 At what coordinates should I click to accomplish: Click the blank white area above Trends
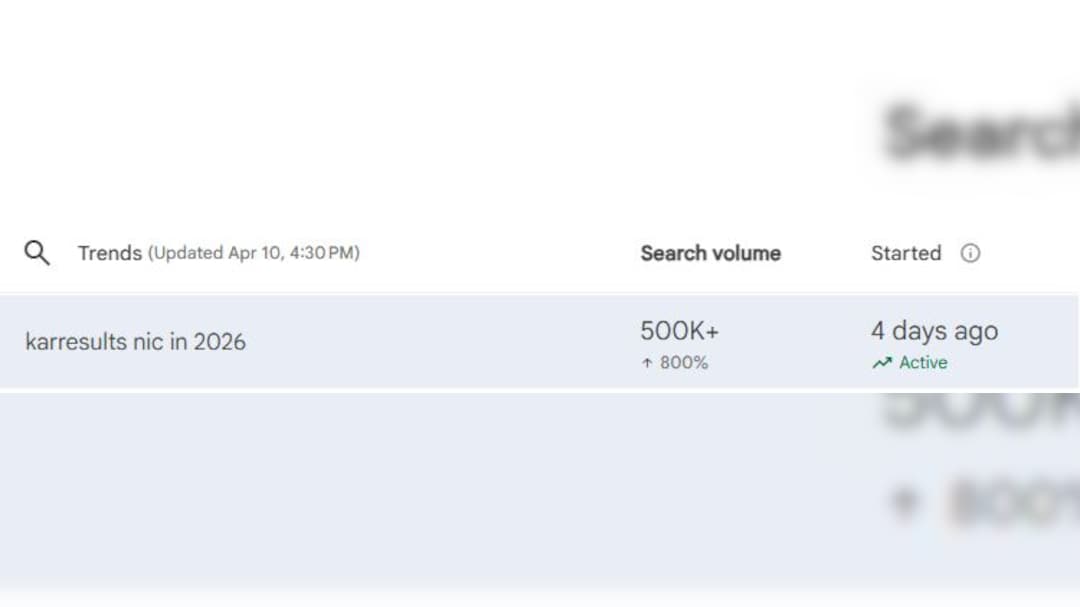(400, 110)
